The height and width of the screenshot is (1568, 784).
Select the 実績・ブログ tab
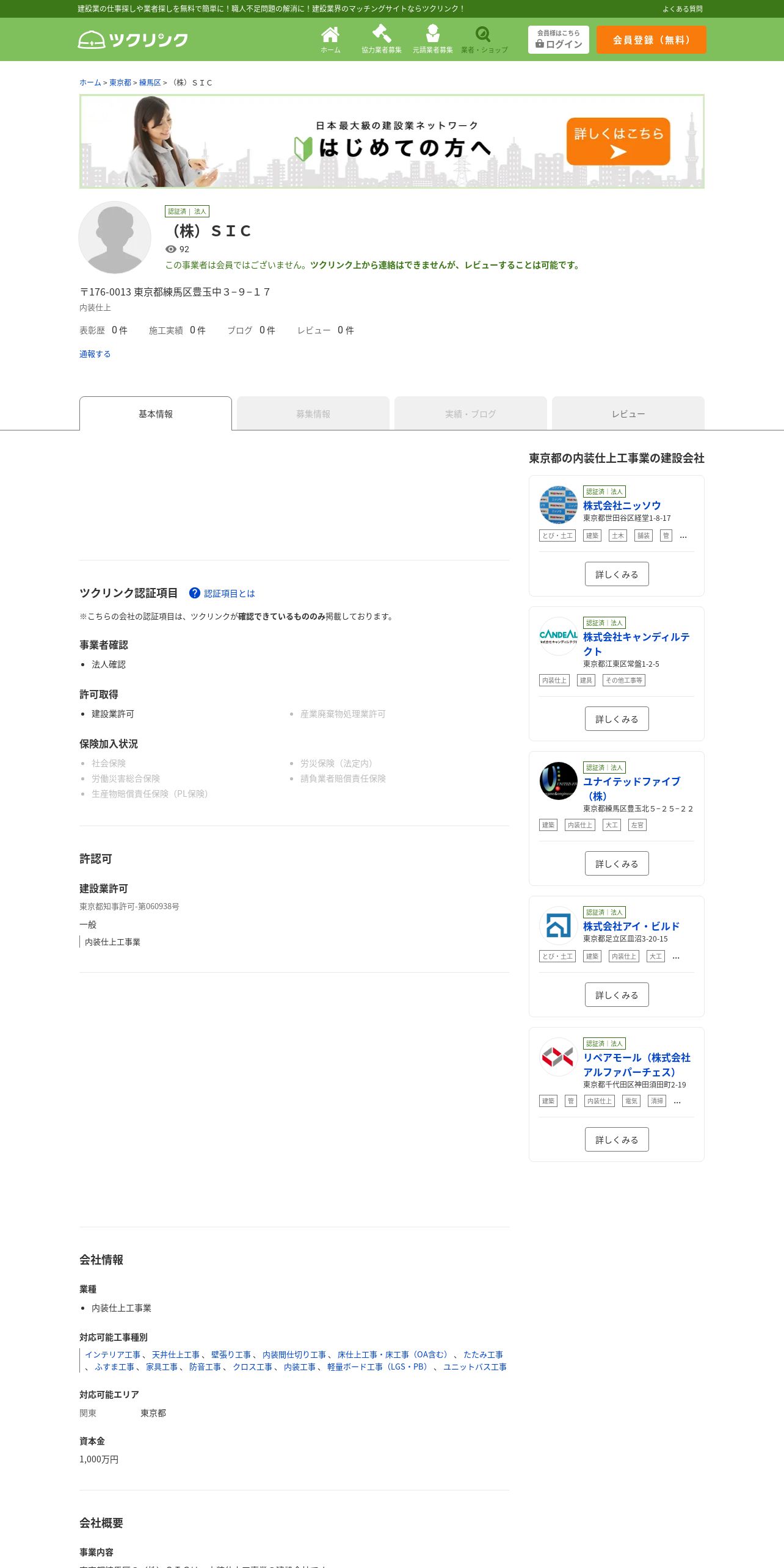[471, 413]
